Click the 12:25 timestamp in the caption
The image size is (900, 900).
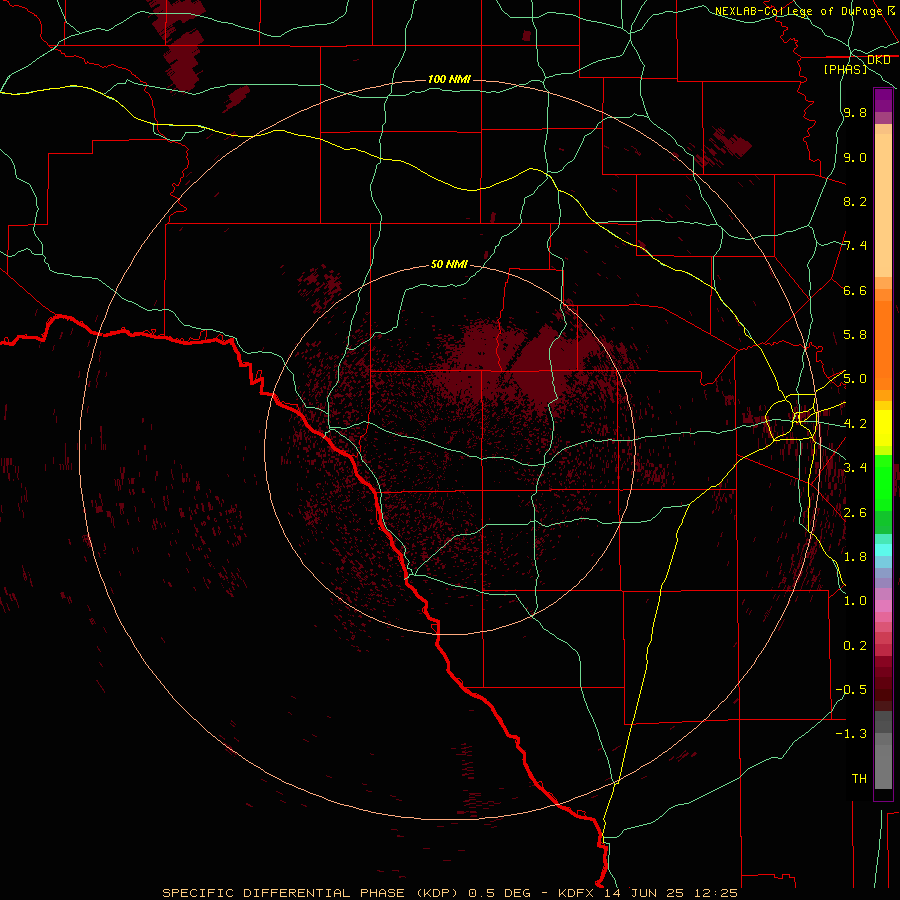[718, 893]
